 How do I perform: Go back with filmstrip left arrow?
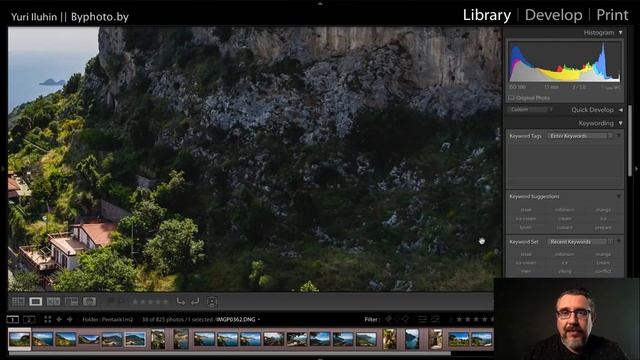coord(59,319)
